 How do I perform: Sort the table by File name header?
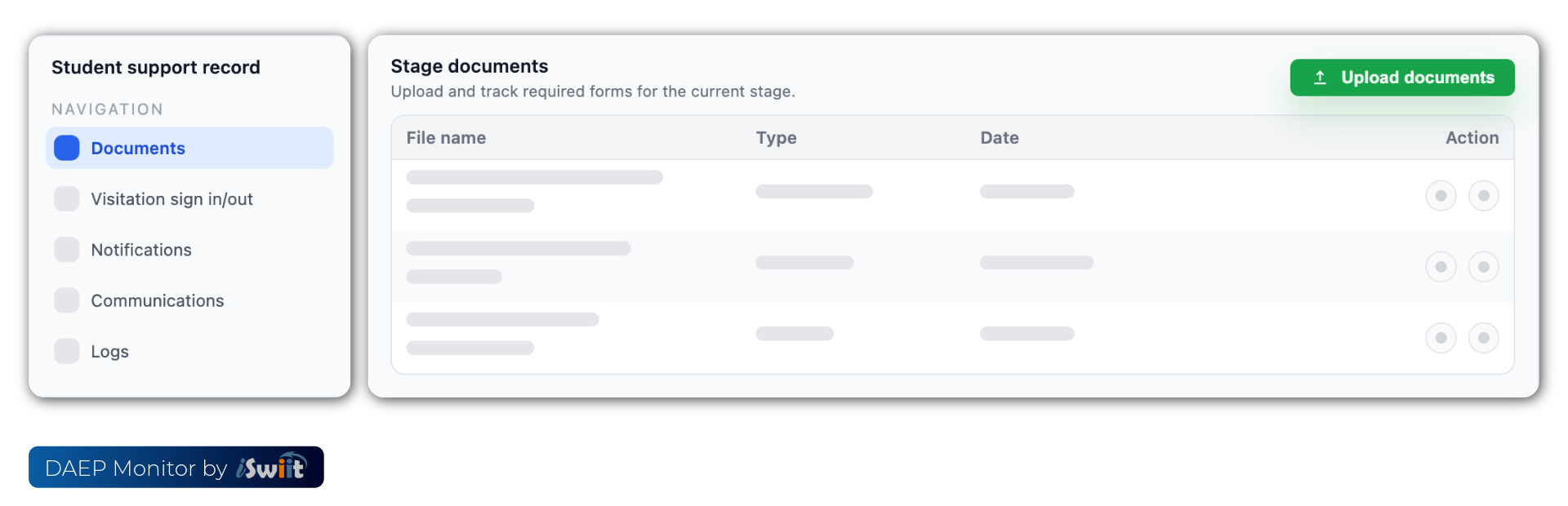[446, 138]
